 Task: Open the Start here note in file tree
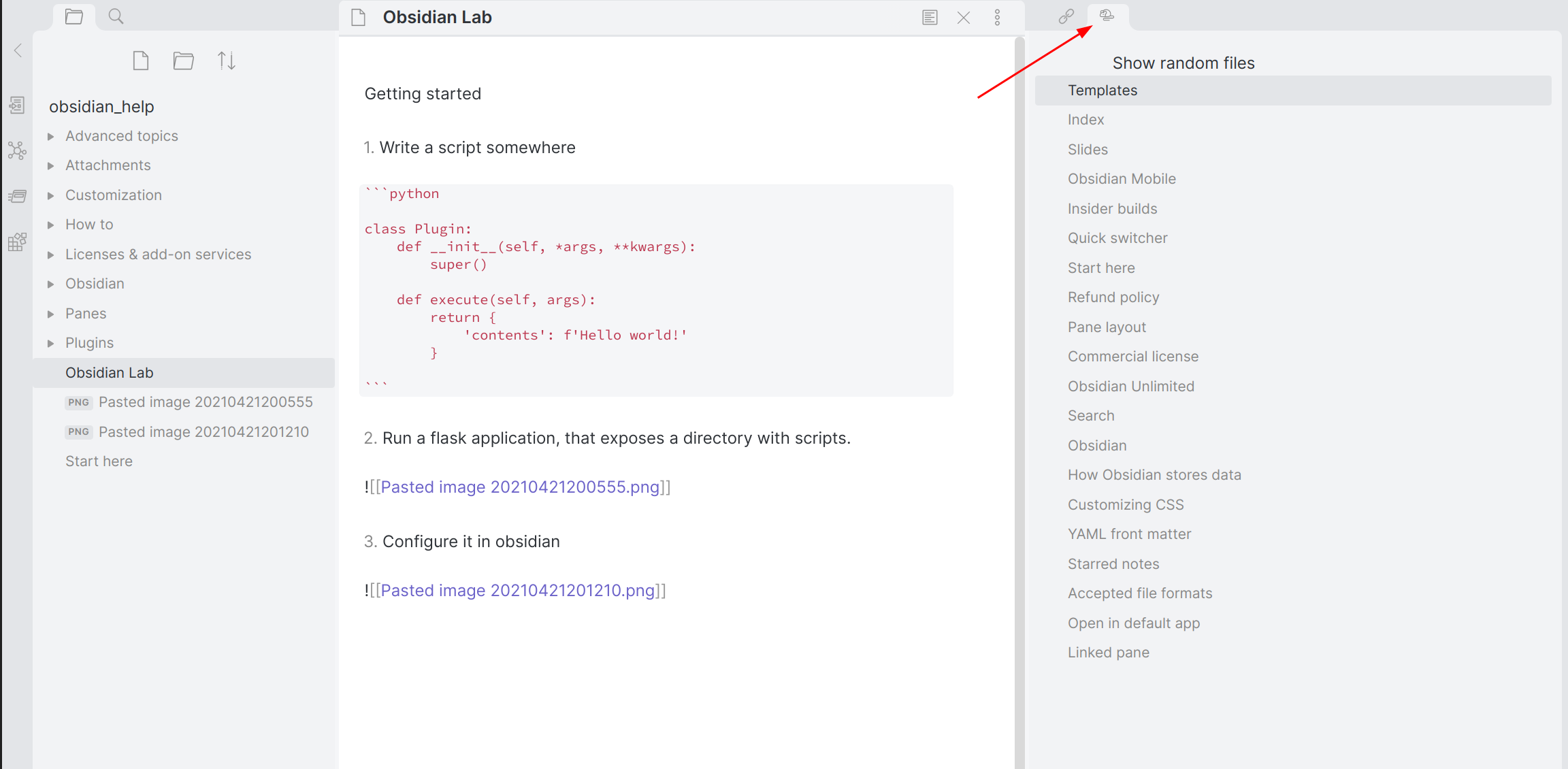click(x=99, y=461)
